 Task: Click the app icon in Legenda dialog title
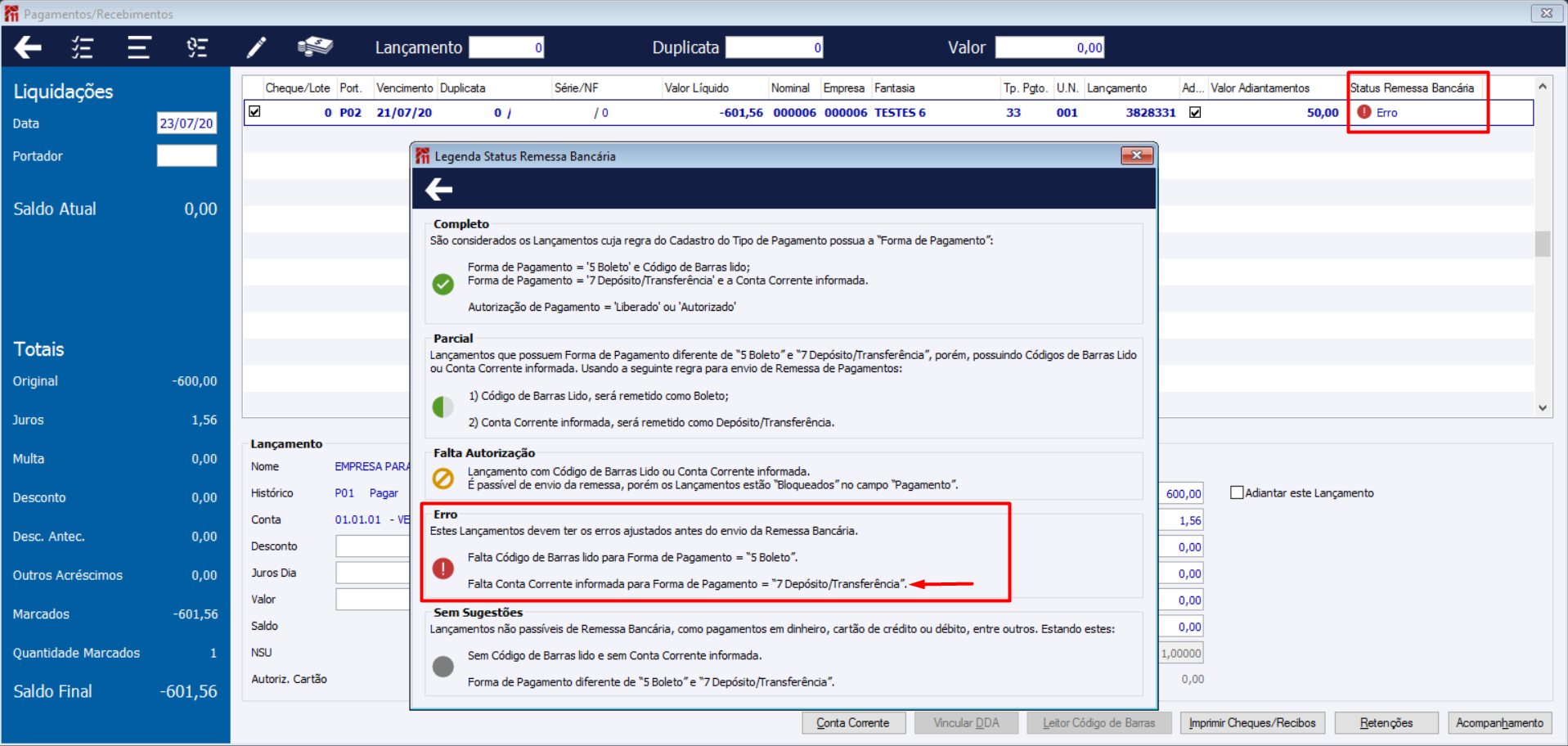coord(422,155)
